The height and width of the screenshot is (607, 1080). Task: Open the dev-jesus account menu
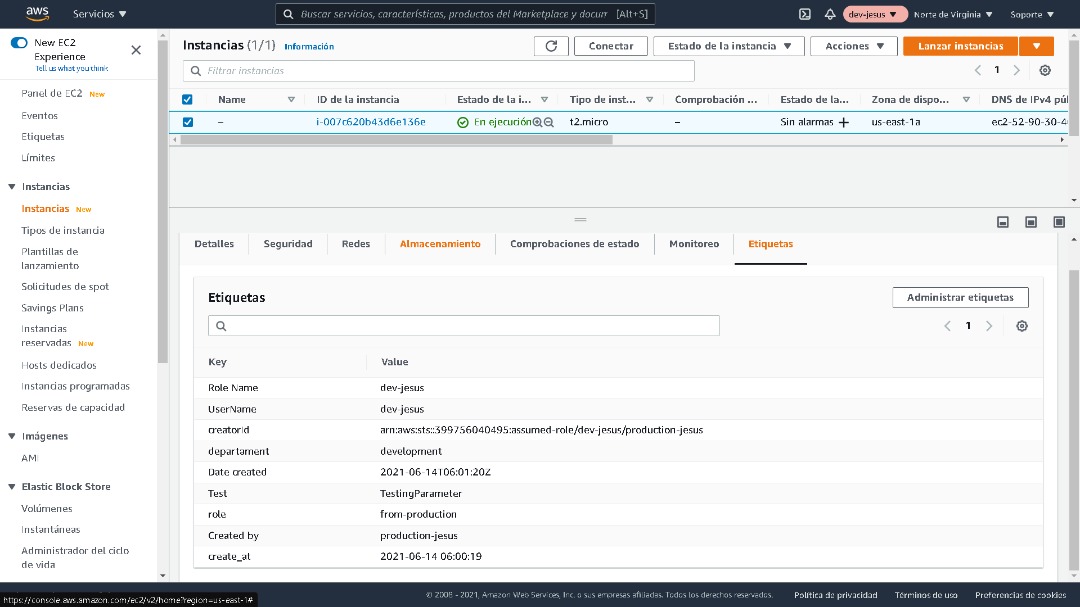(x=873, y=14)
